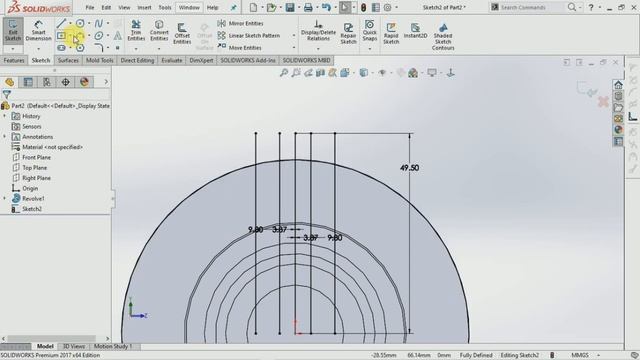Viewport: 640px width, 360px height.
Task: Click Linear Sketch Pattern command
Action: (249, 36)
